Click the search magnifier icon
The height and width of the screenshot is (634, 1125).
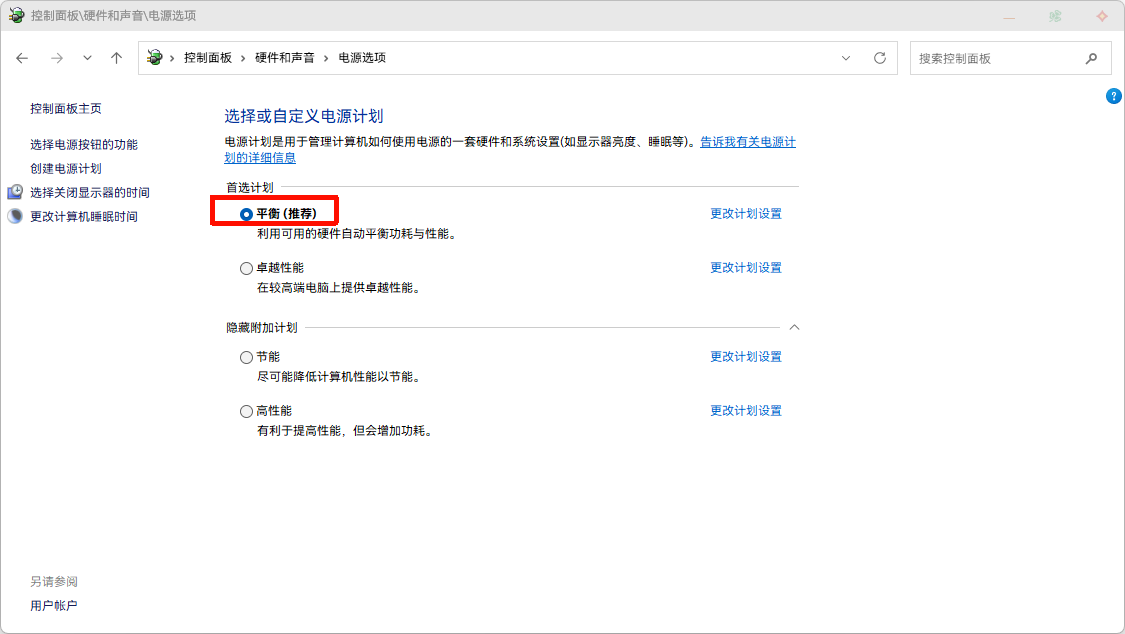[1091, 59]
